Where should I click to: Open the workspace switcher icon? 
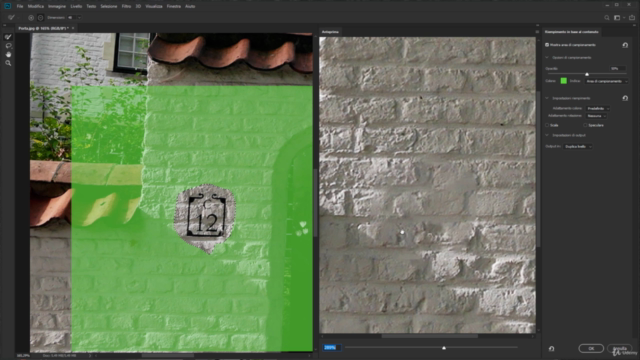[618, 18]
